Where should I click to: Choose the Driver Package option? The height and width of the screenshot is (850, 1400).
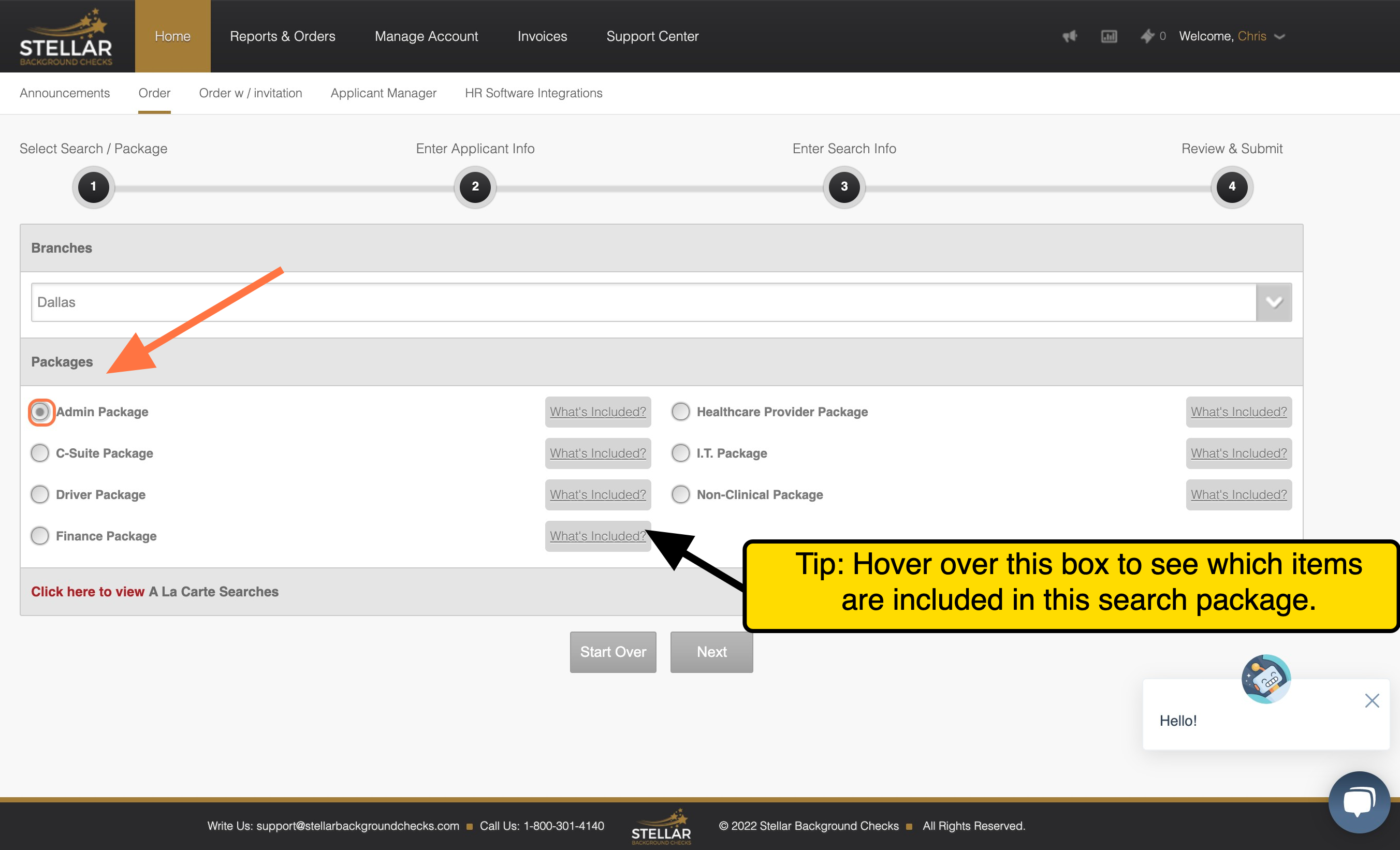click(x=40, y=494)
